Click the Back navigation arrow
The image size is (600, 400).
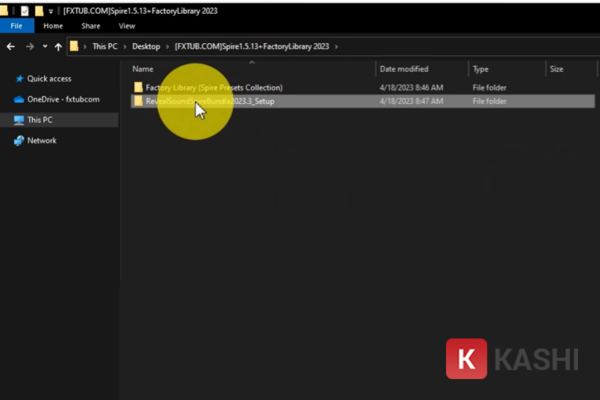[11, 46]
